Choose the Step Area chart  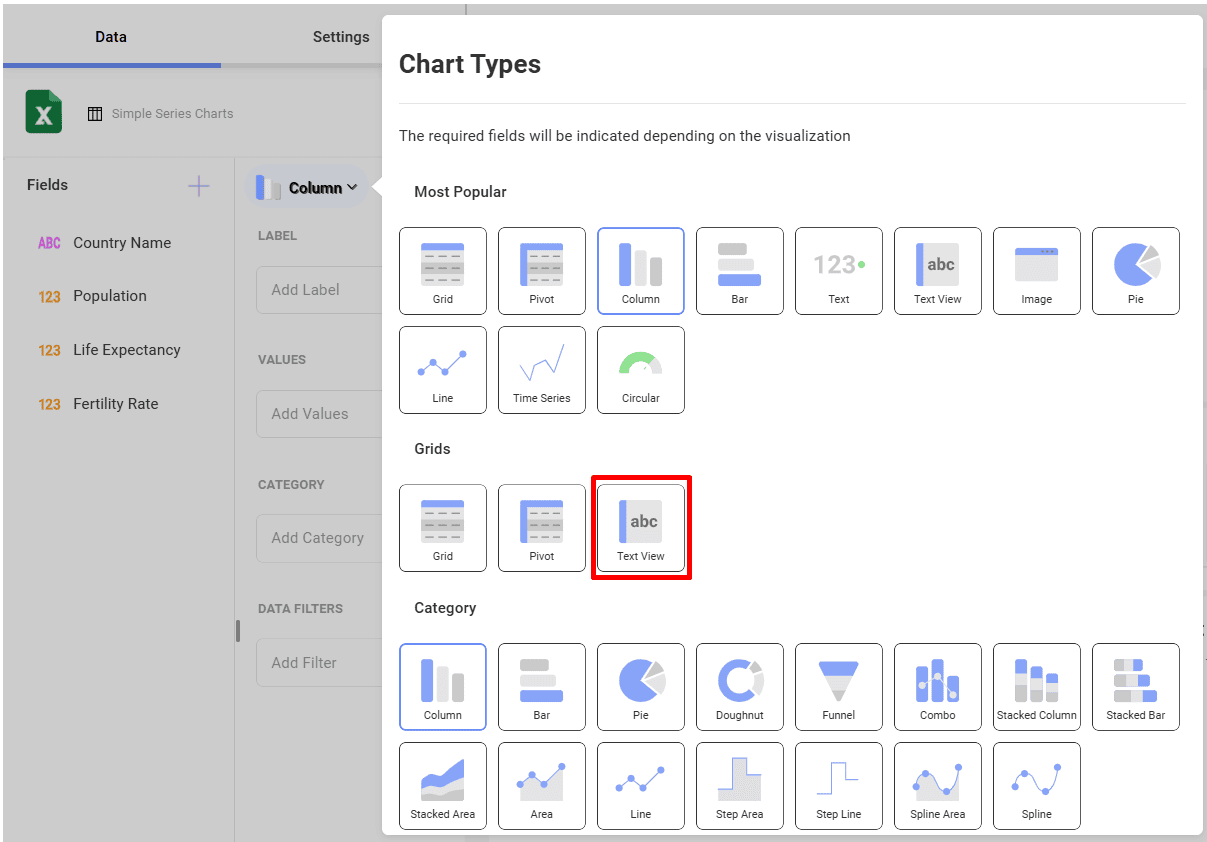click(x=740, y=786)
